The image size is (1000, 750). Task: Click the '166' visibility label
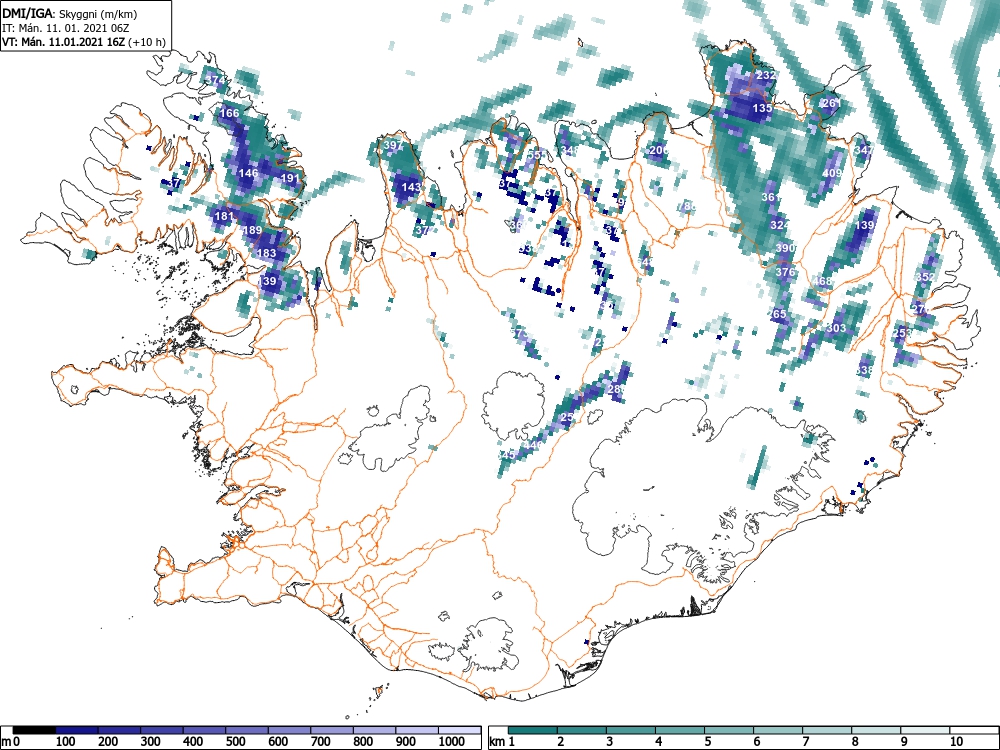point(230,114)
